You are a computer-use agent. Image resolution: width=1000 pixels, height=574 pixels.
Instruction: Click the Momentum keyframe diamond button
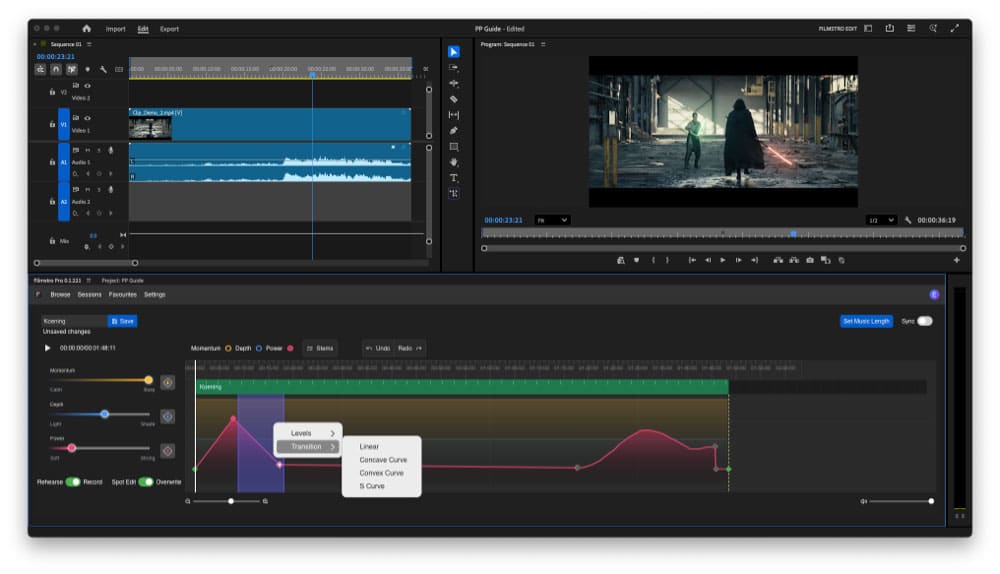(168, 382)
